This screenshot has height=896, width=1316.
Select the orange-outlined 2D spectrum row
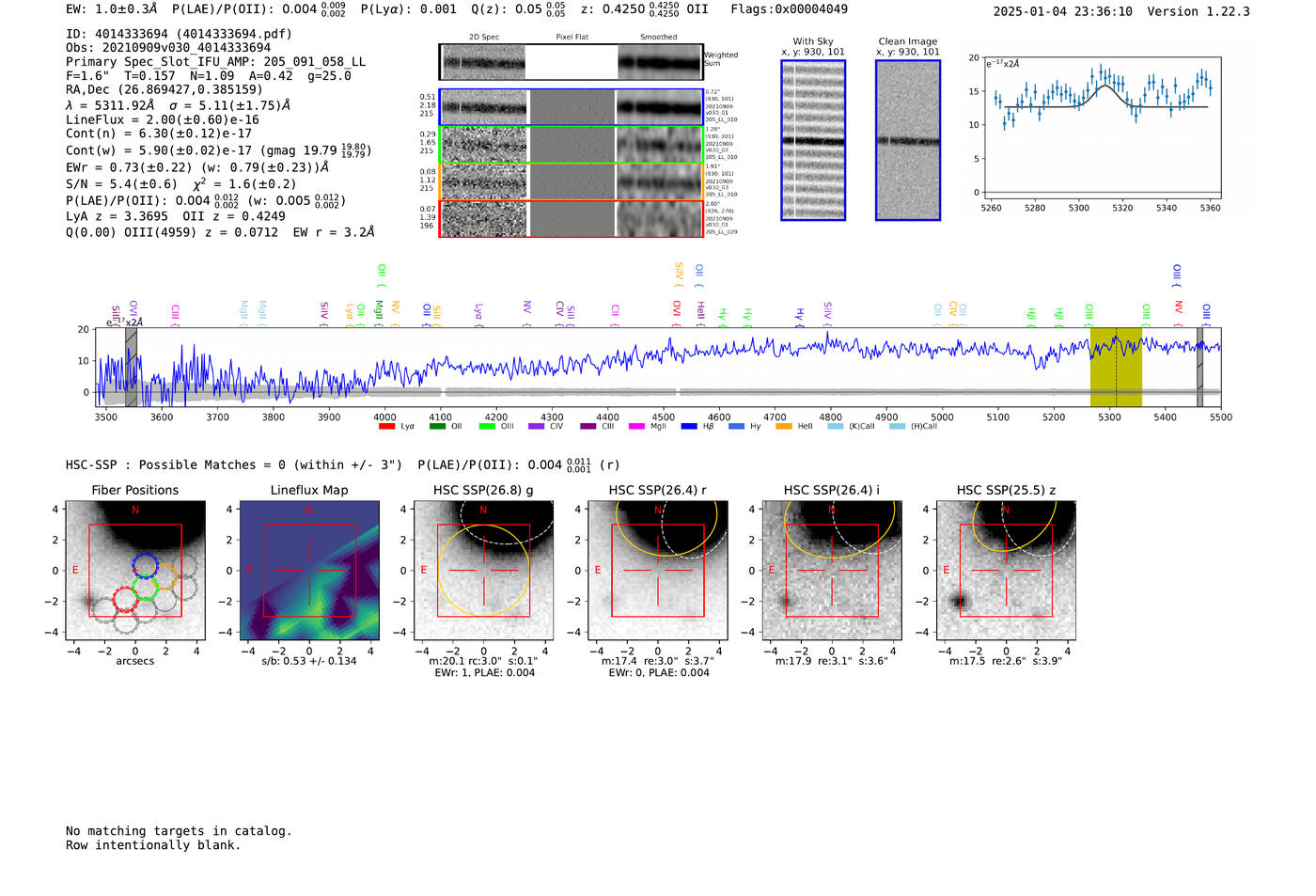[x=572, y=181]
